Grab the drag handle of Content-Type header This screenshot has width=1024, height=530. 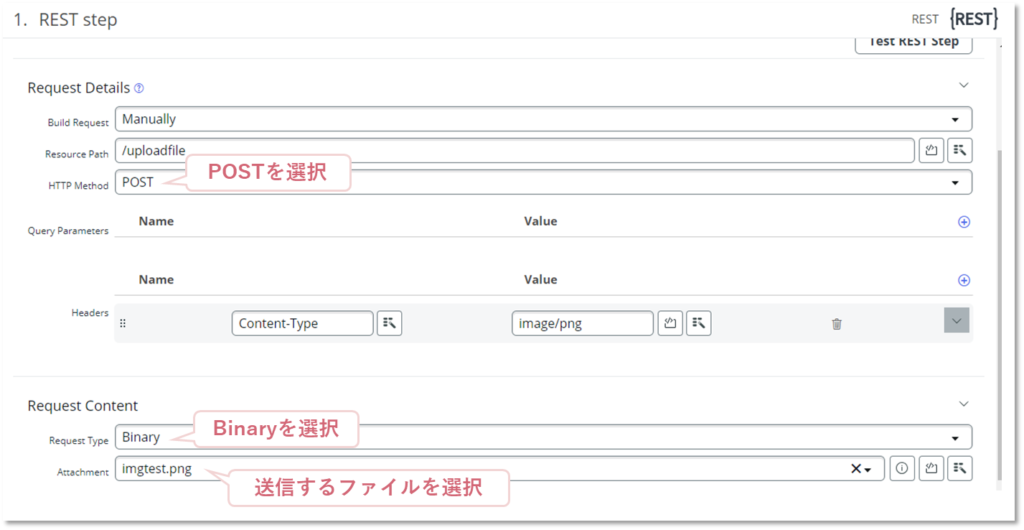[x=123, y=323]
